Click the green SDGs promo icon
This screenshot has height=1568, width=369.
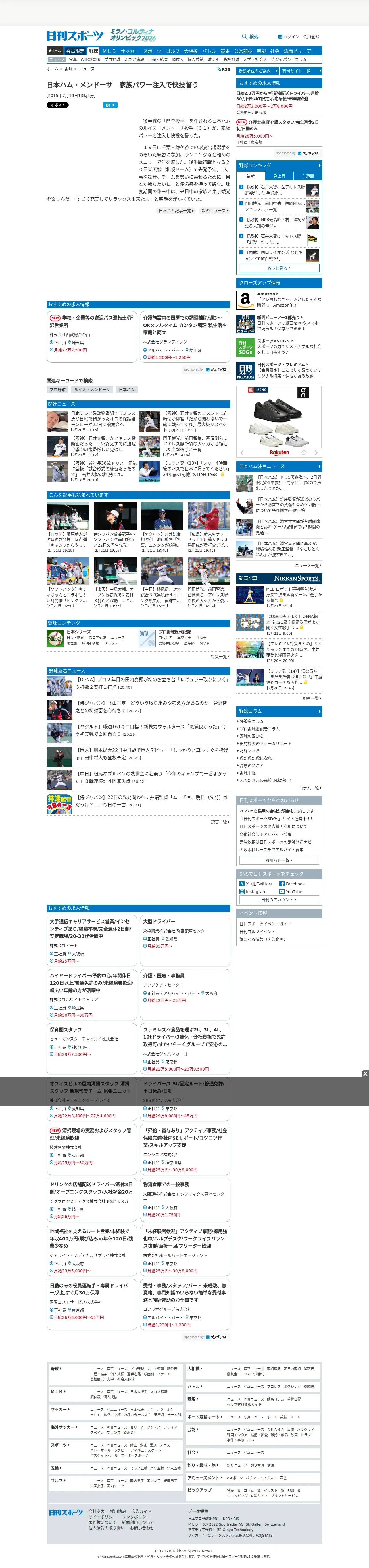(x=245, y=348)
